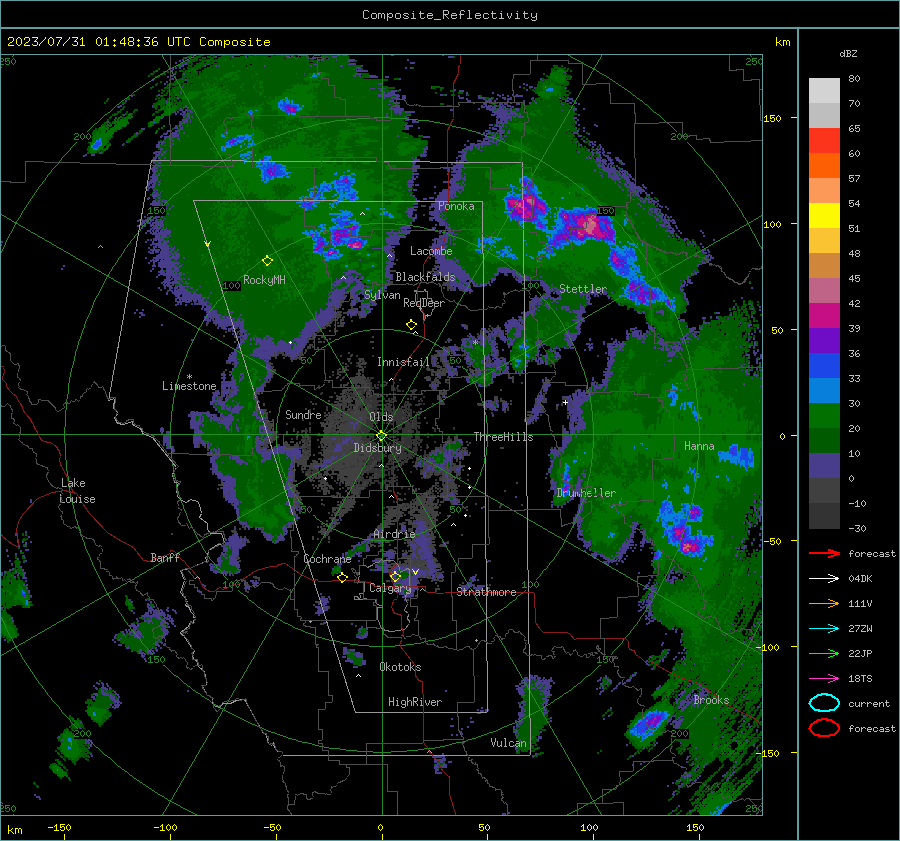This screenshot has width=900, height=841.
Task: Click the Lake Louise label
Action: pyautogui.click(x=78, y=491)
